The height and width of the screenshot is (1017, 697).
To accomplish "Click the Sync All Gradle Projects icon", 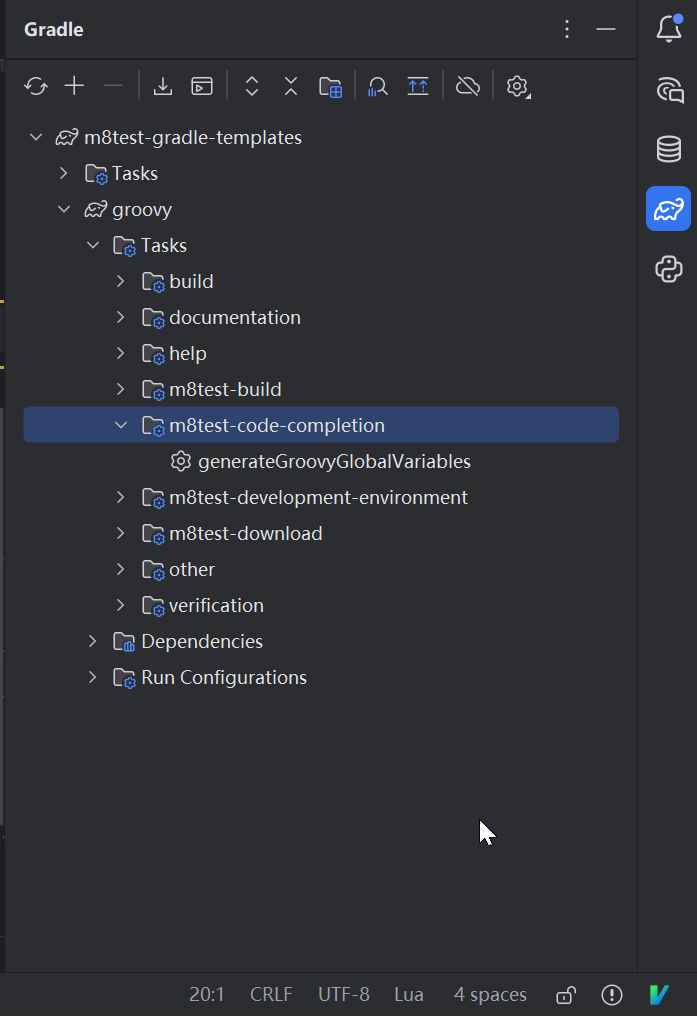I will 36,86.
